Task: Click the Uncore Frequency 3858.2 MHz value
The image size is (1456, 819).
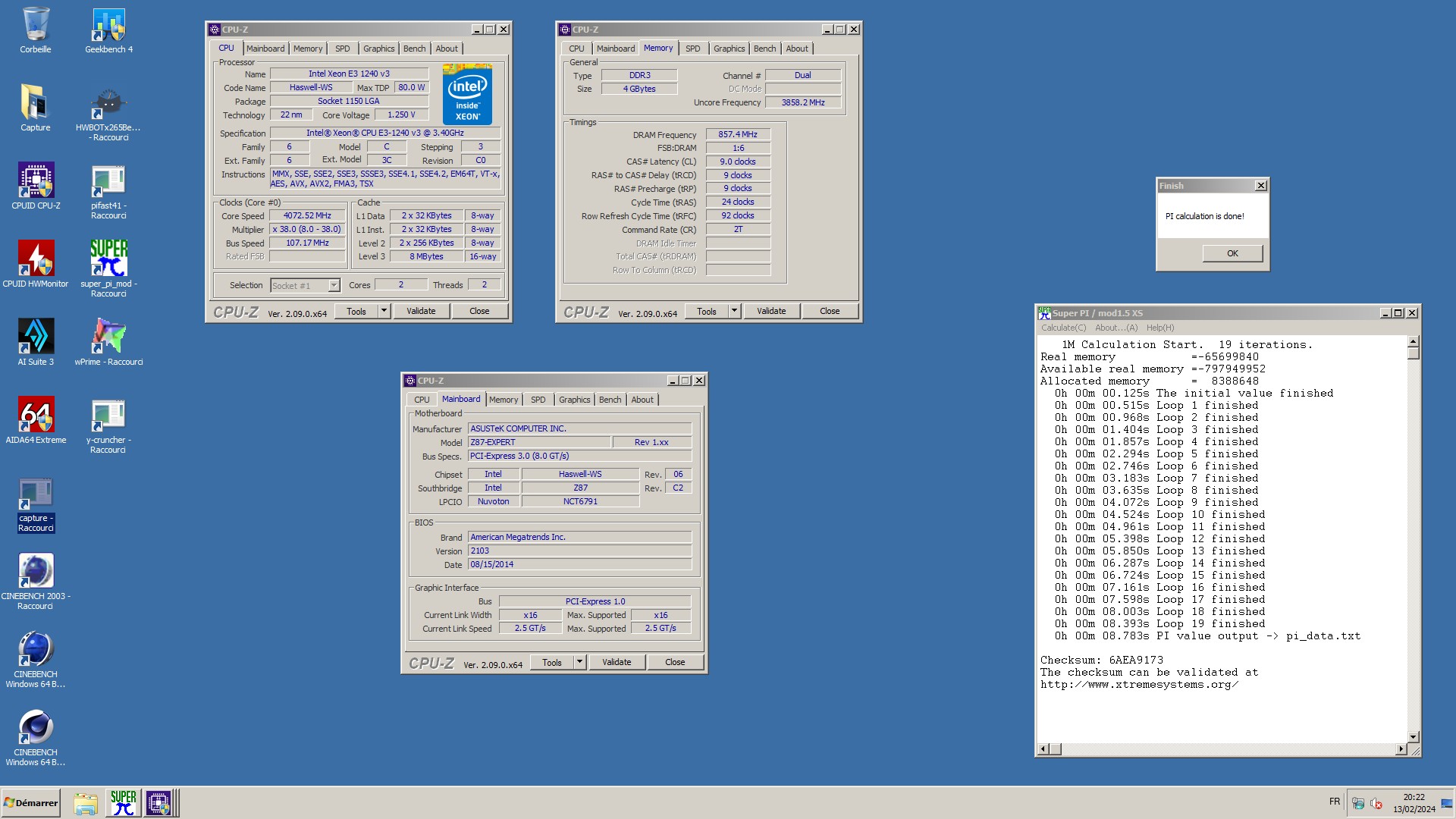Action: (803, 102)
